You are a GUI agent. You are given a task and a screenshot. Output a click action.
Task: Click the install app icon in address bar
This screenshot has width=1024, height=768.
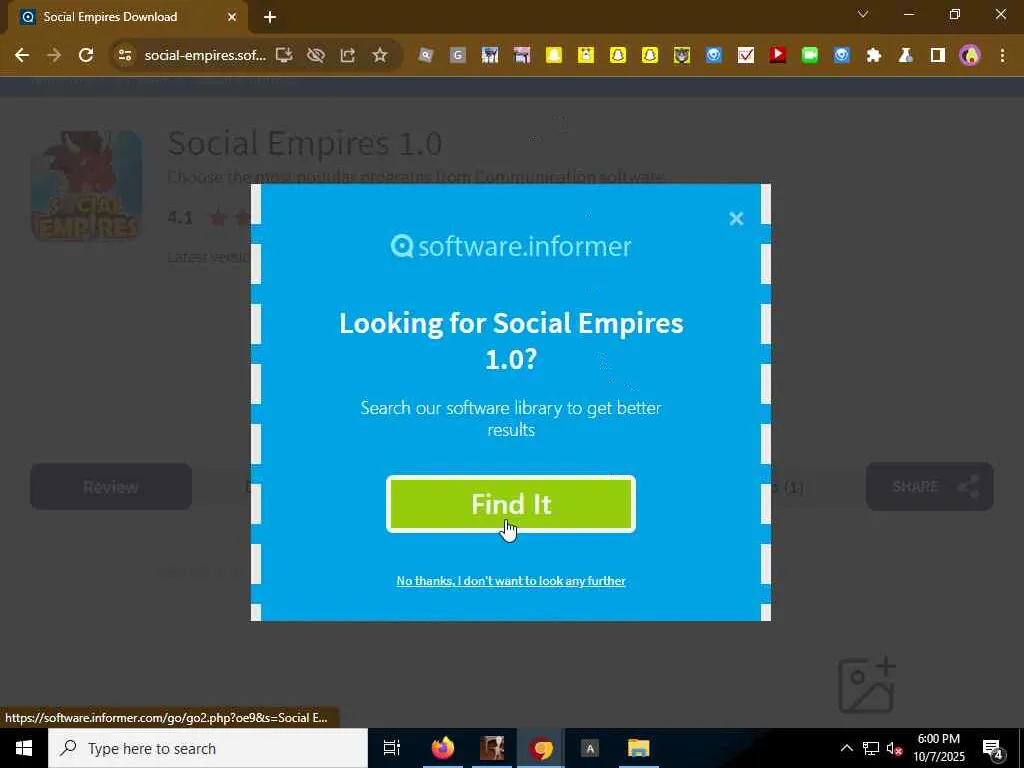click(284, 56)
